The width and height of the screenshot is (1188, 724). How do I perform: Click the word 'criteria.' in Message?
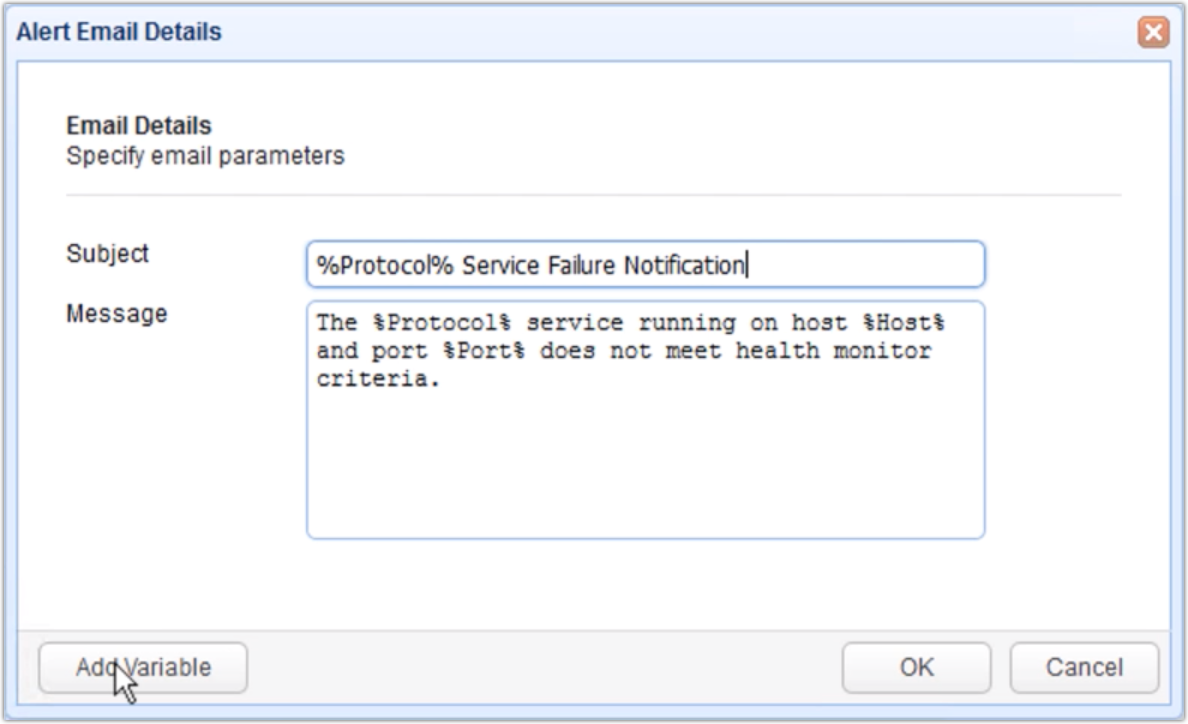(x=378, y=379)
